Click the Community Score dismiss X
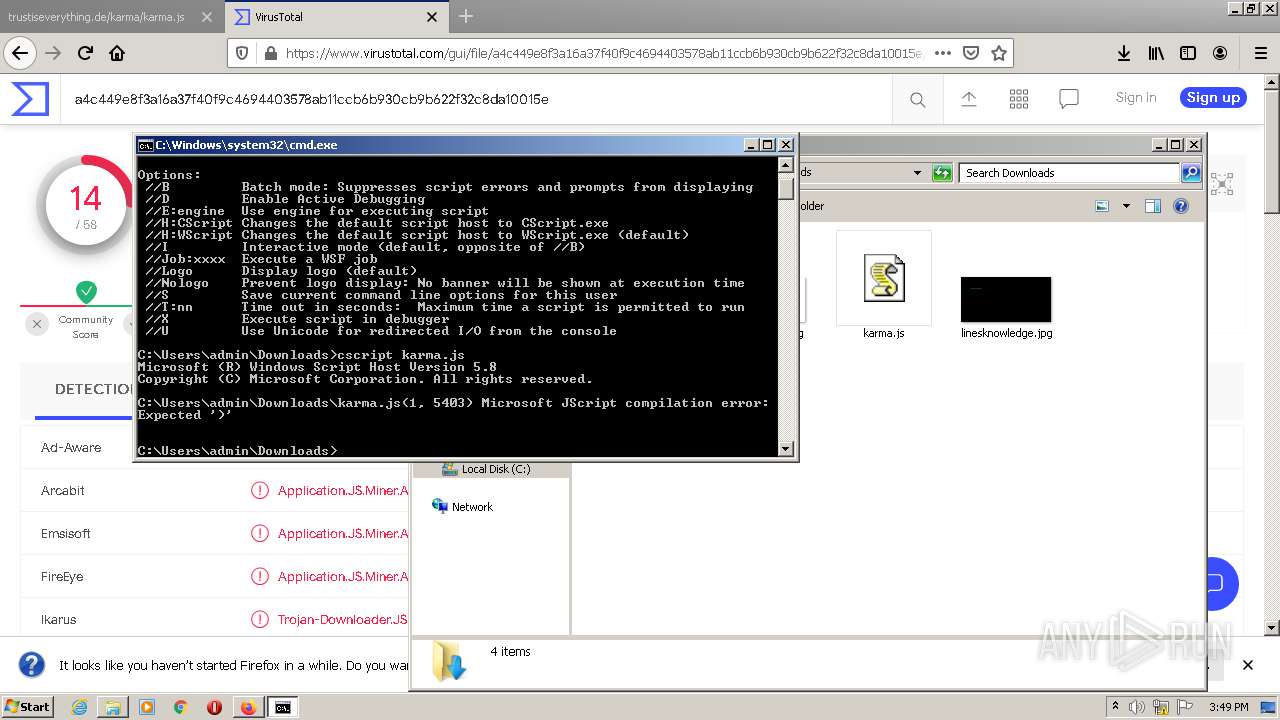The width and height of the screenshot is (1280, 720). (x=37, y=324)
